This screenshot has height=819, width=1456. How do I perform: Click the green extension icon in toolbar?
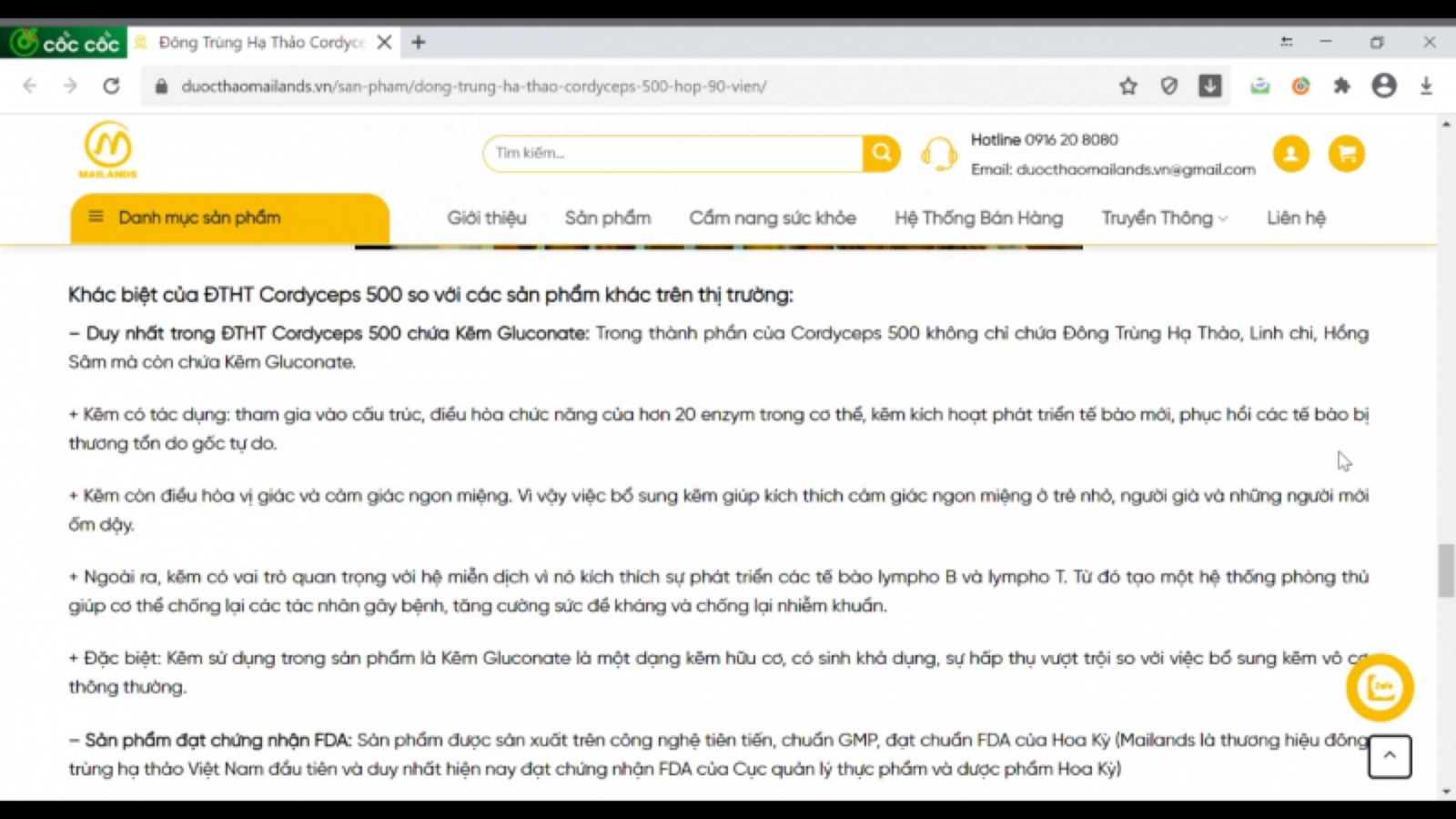tap(1260, 86)
